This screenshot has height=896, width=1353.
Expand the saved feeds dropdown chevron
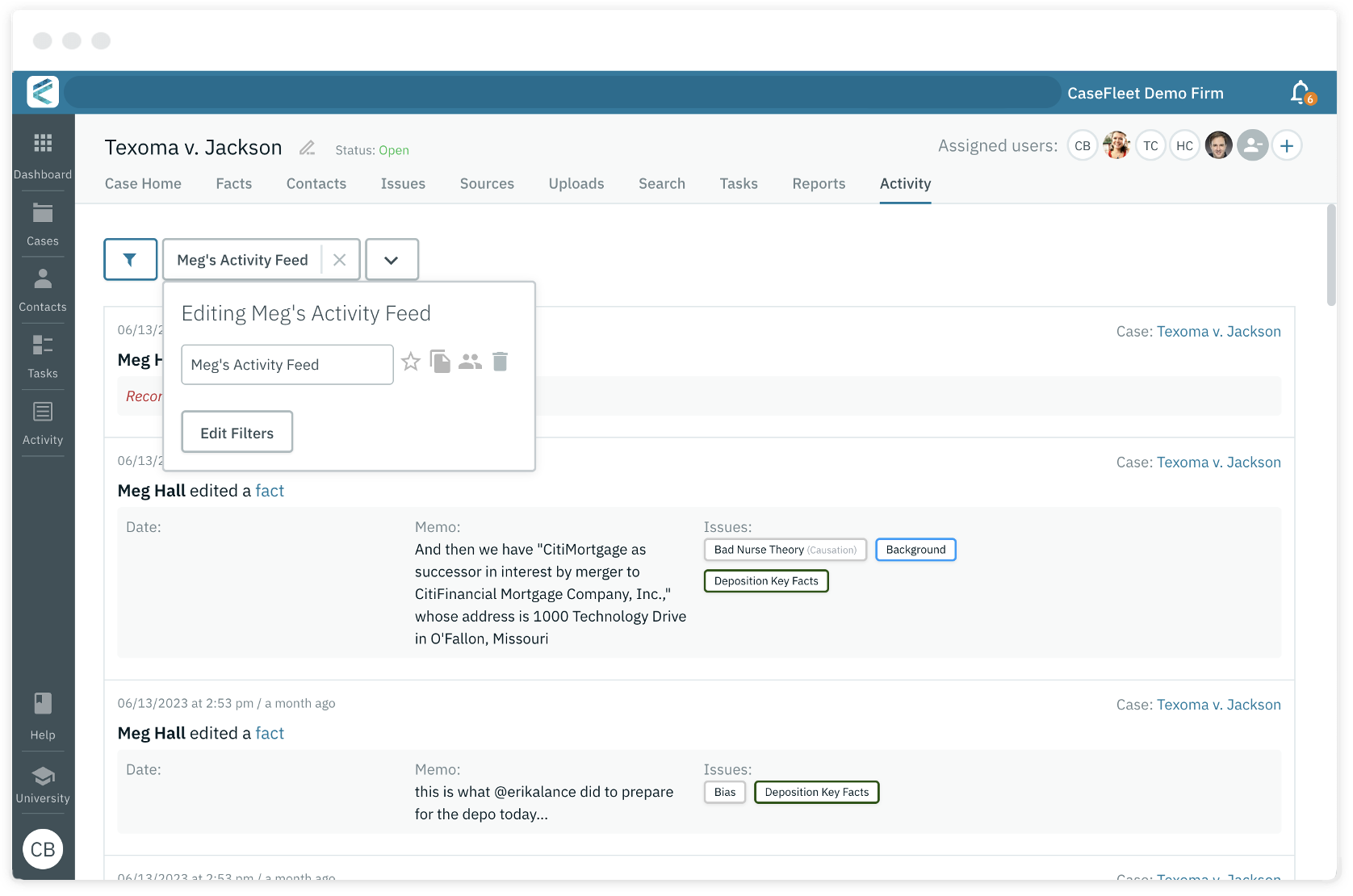pos(392,259)
